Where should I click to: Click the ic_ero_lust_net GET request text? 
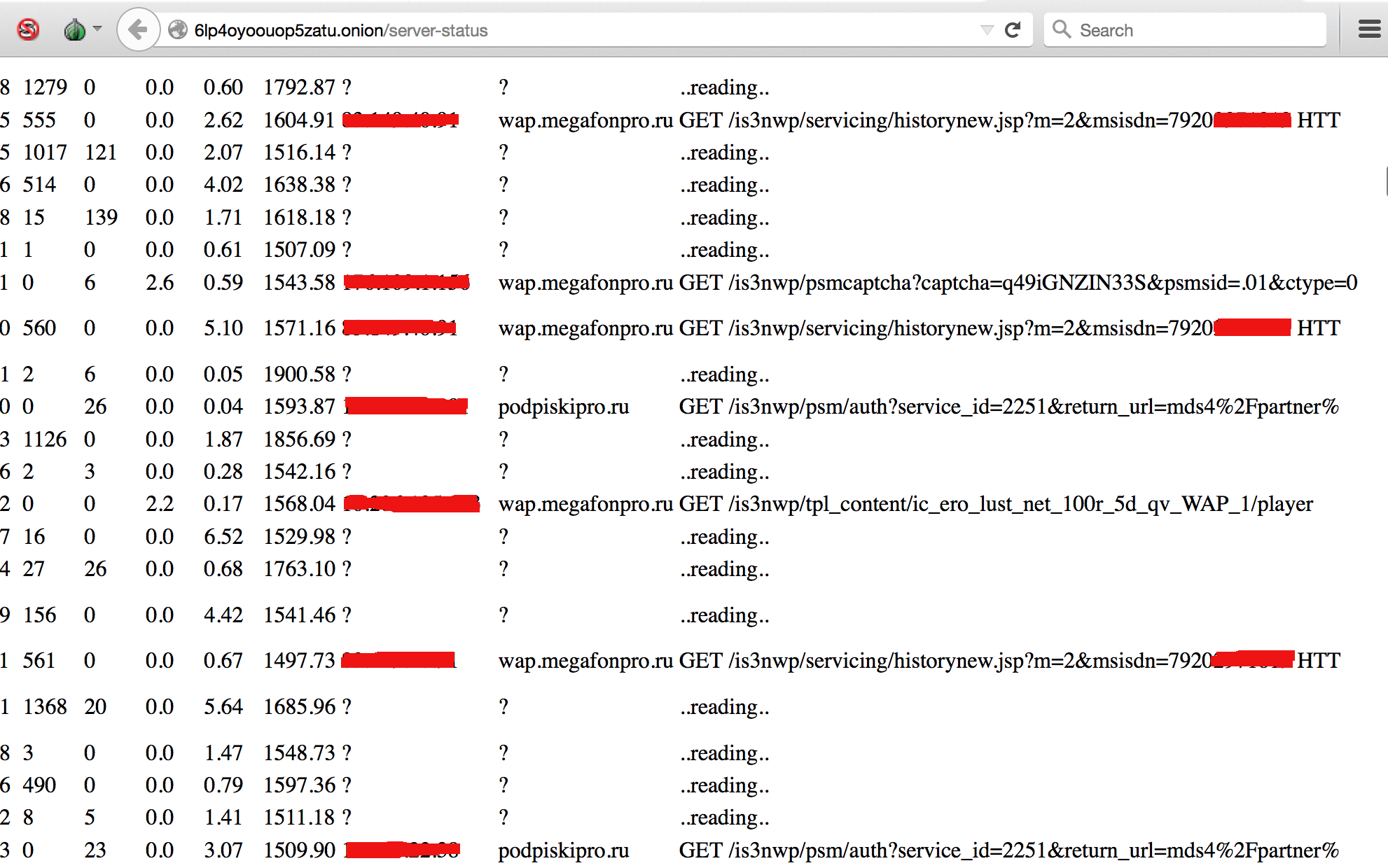996,504
